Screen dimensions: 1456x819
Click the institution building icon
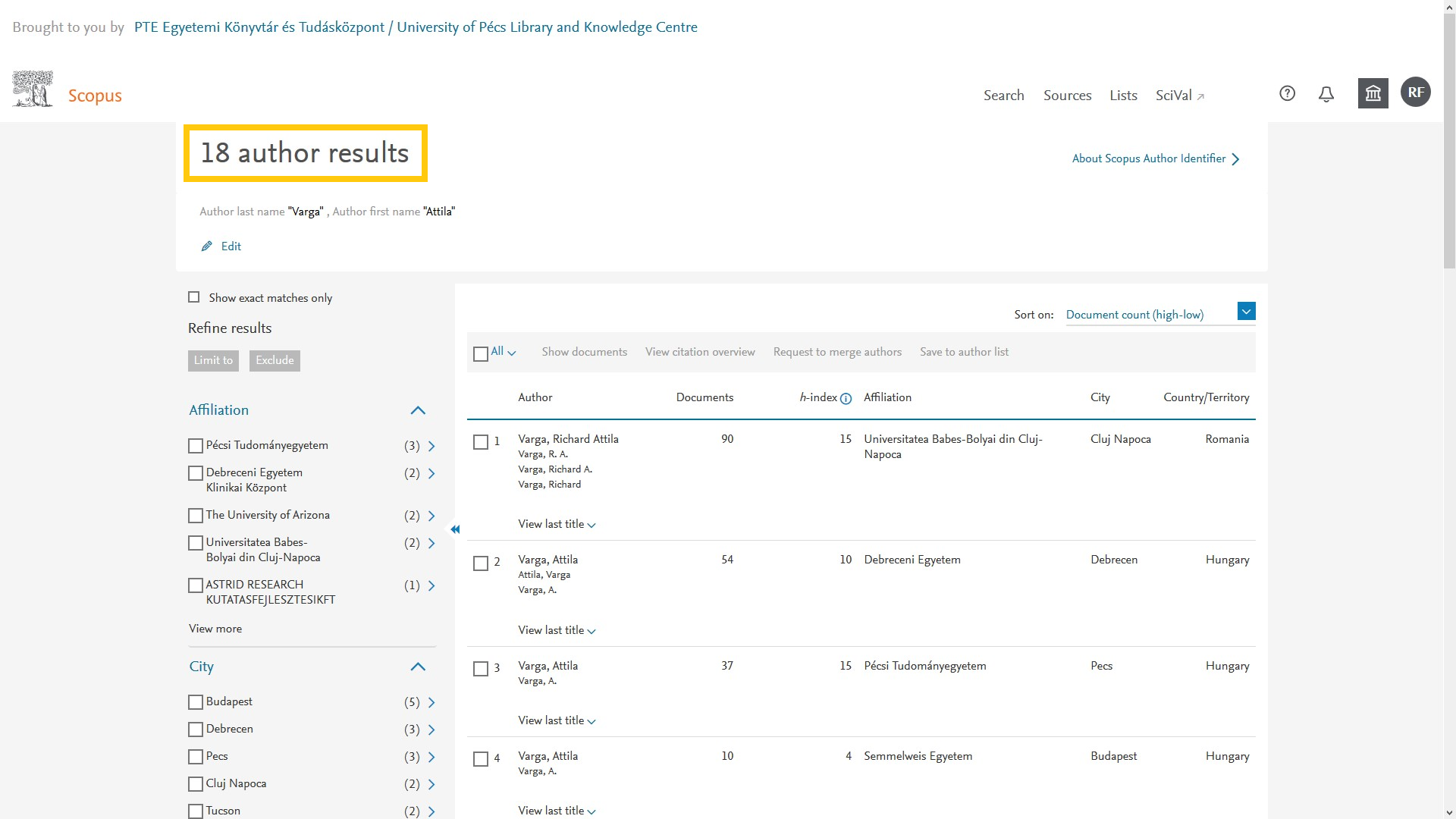[1373, 93]
